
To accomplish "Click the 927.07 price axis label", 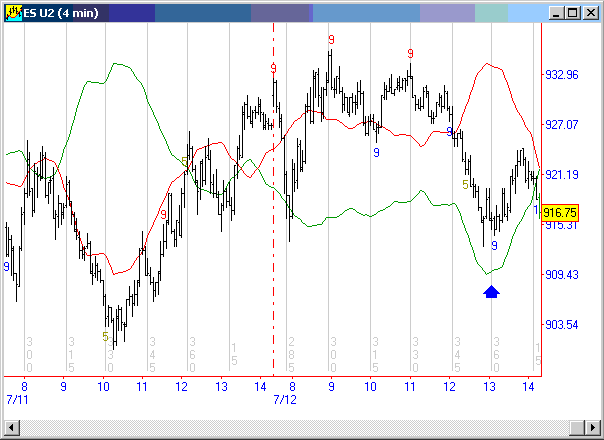I will pyautogui.click(x=561, y=125).
